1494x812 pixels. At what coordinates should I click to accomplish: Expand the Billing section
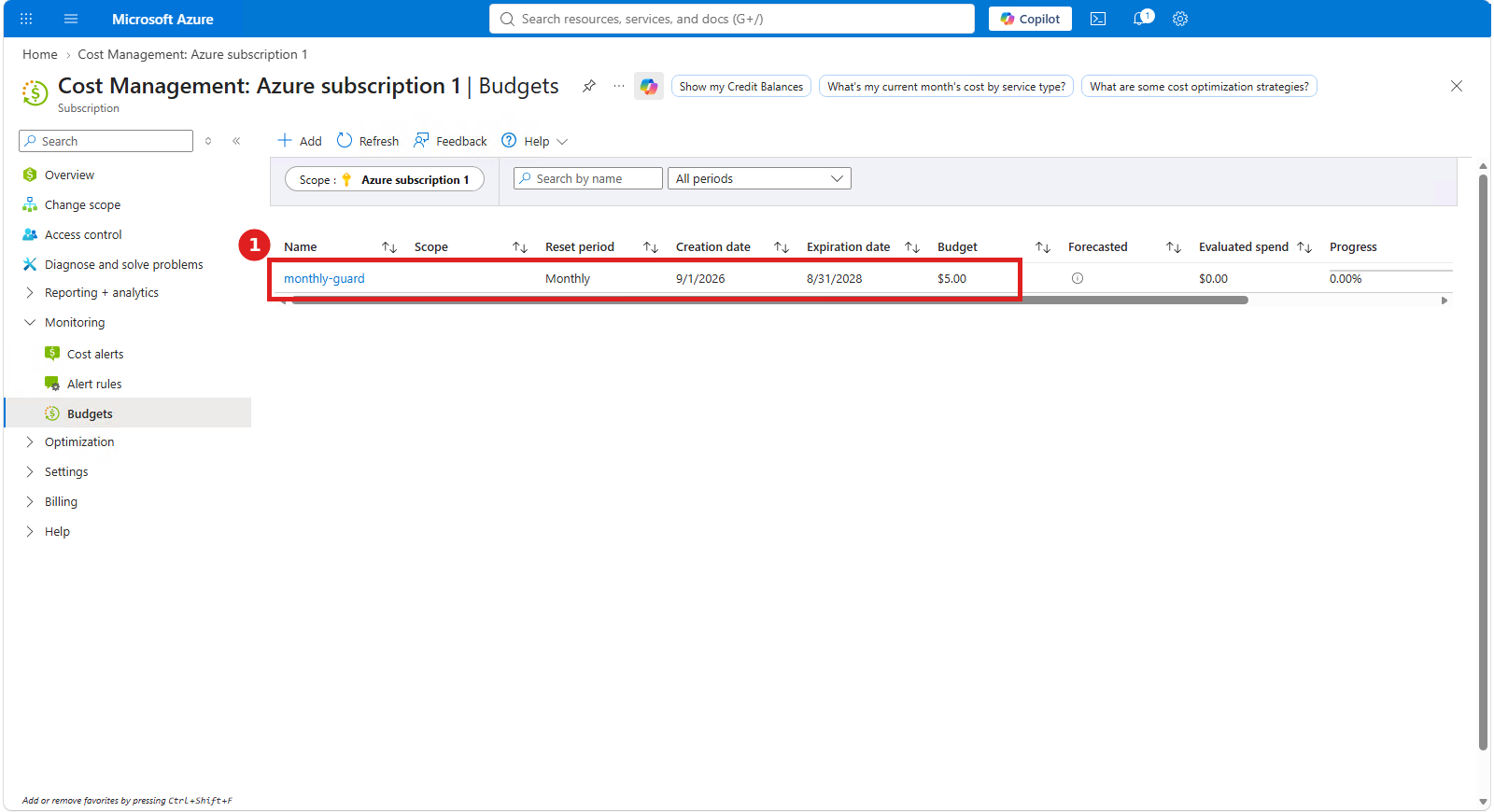[x=30, y=502]
